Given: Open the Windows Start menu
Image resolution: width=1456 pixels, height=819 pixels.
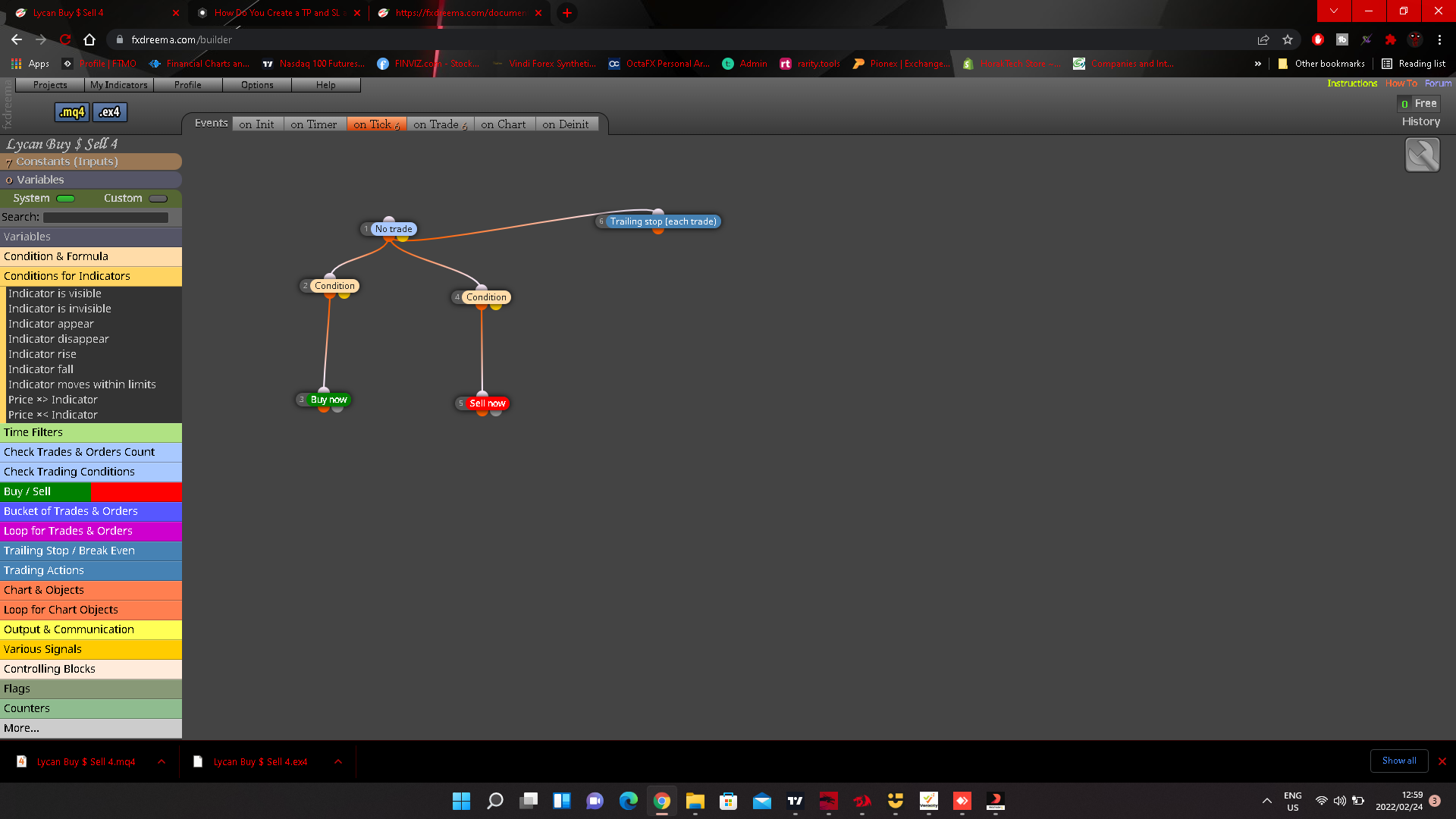Looking at the screenshot, I should click(461, 801).
